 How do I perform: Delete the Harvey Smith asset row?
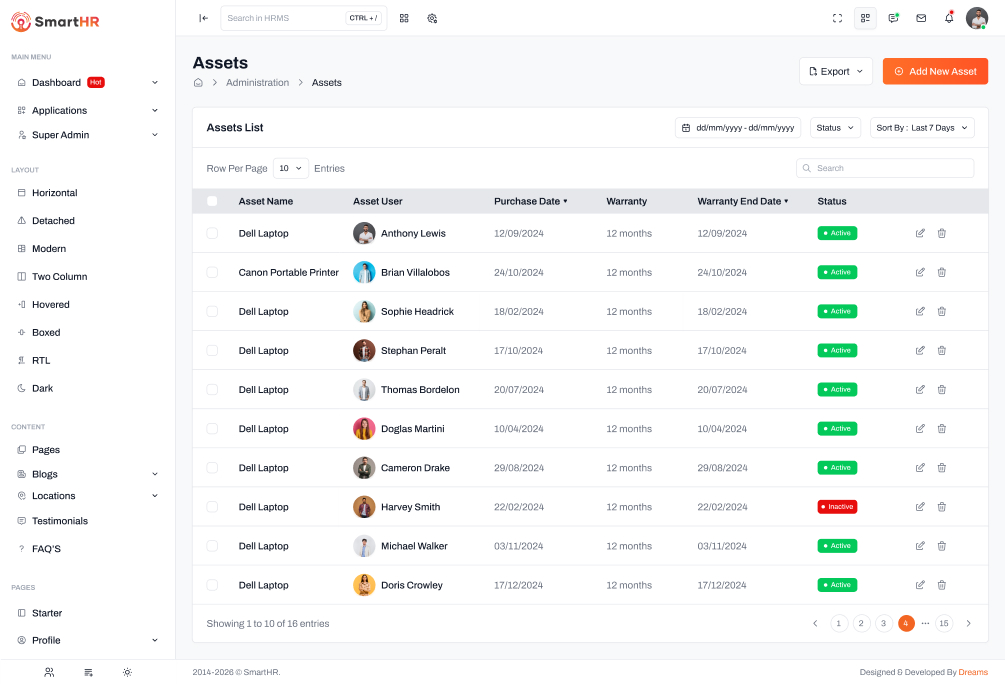(941, 507)
